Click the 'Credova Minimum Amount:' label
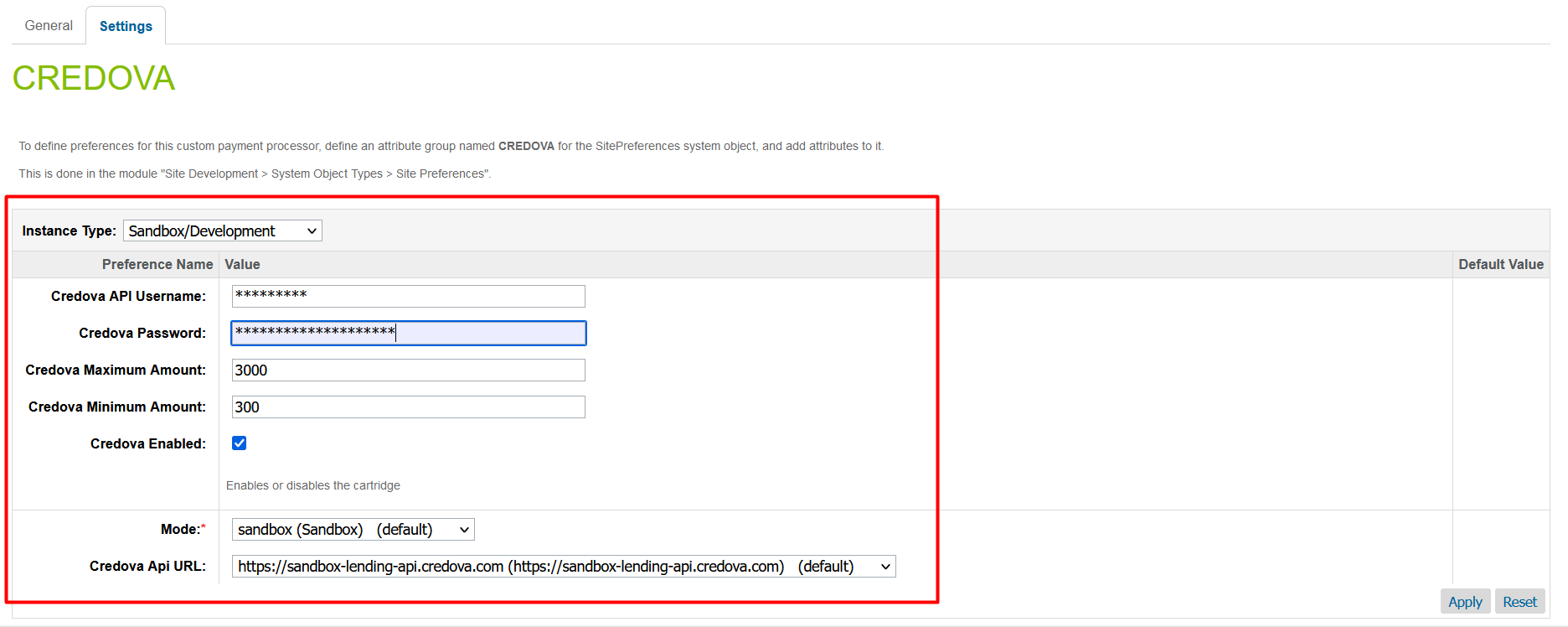Screen dimensions: 1568x627 point(117,407)
